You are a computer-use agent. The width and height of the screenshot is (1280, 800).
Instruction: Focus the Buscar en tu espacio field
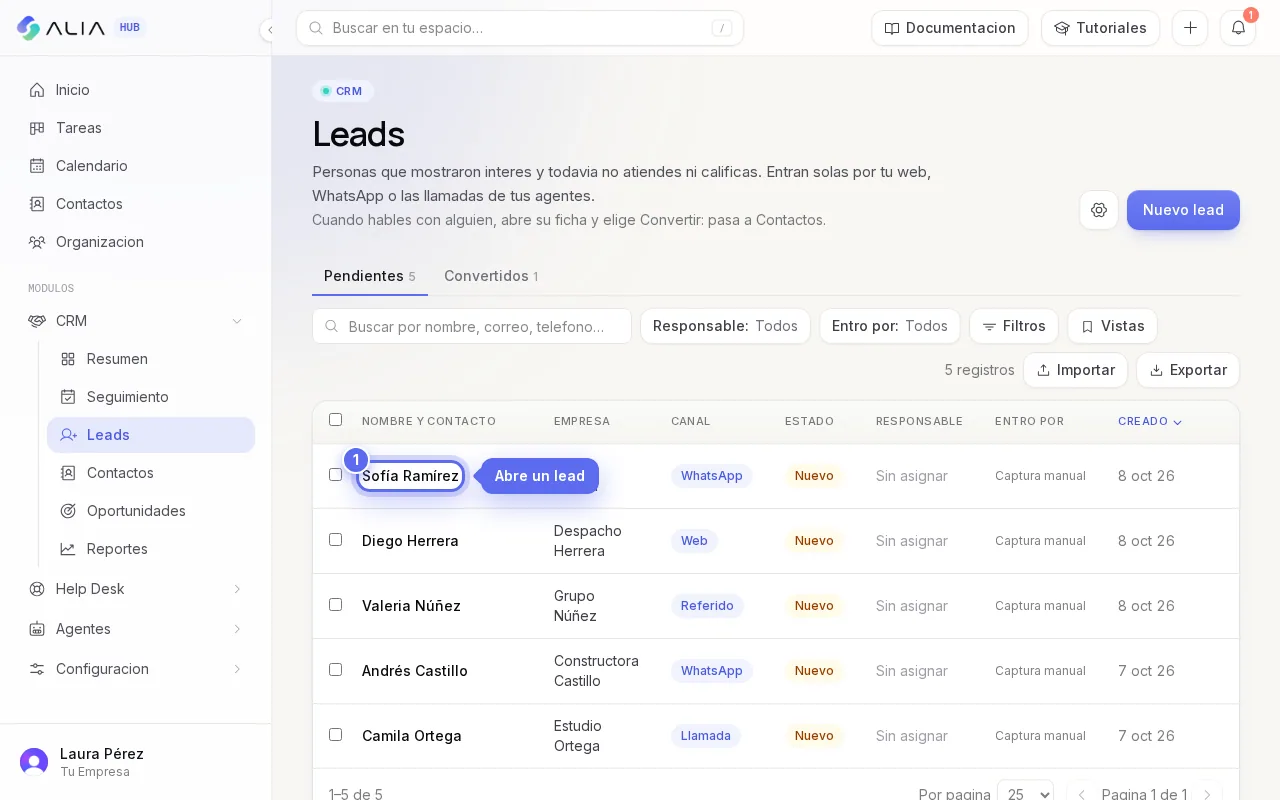520,28
